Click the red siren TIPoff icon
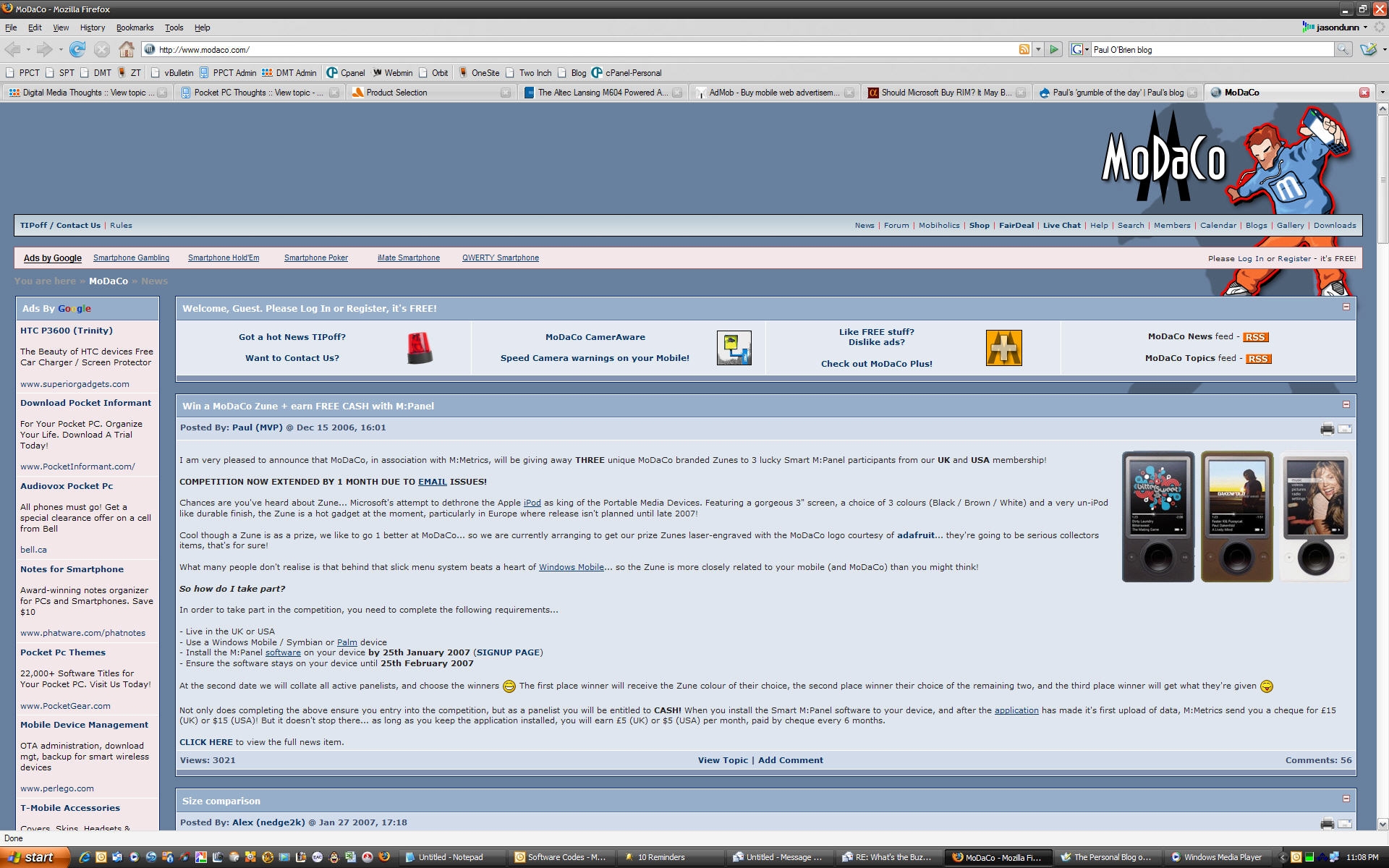The image size is (1389, 868). 420,348
